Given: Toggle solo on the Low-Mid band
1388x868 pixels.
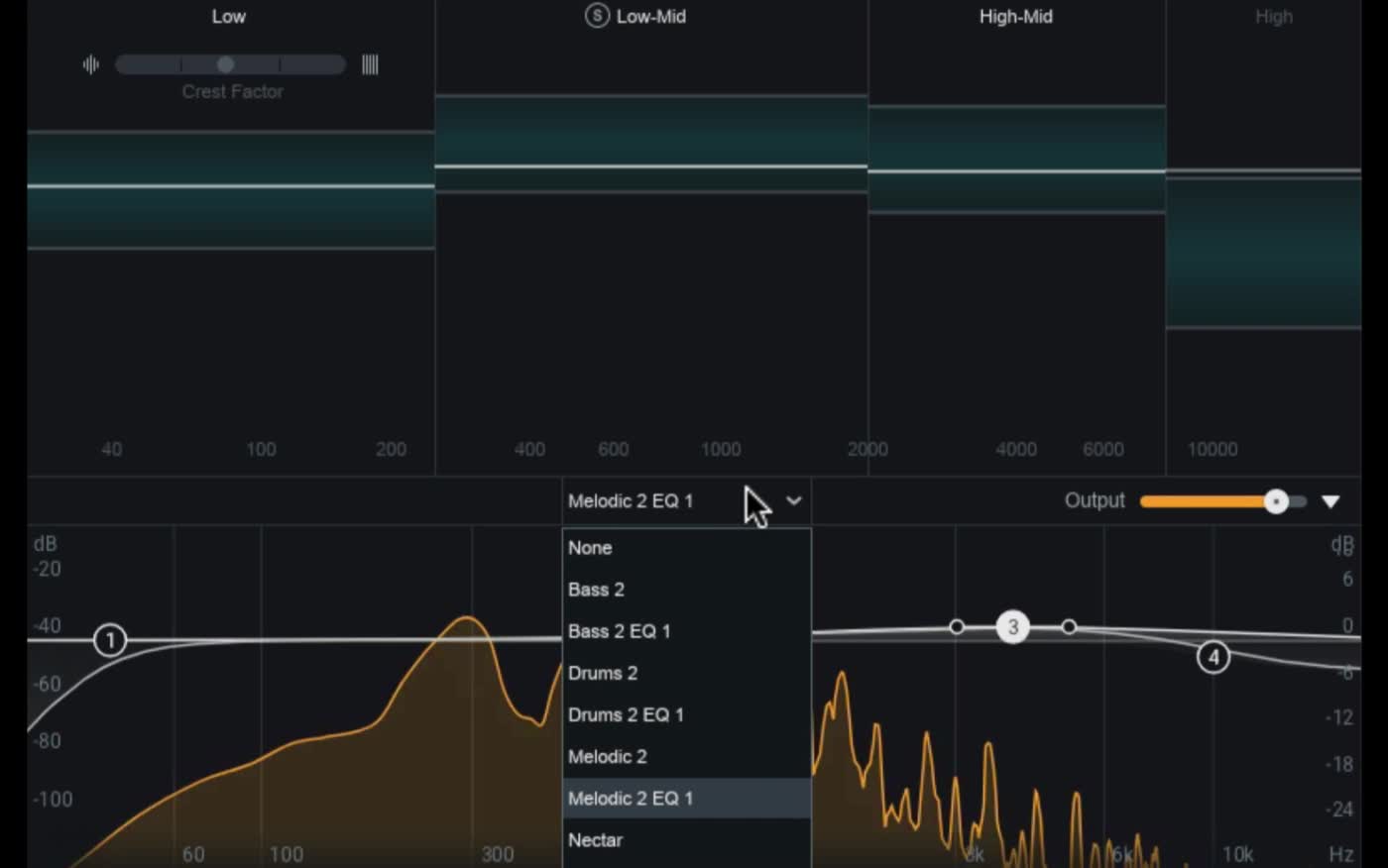Looking at the screenshot, I should click(597, 17).
